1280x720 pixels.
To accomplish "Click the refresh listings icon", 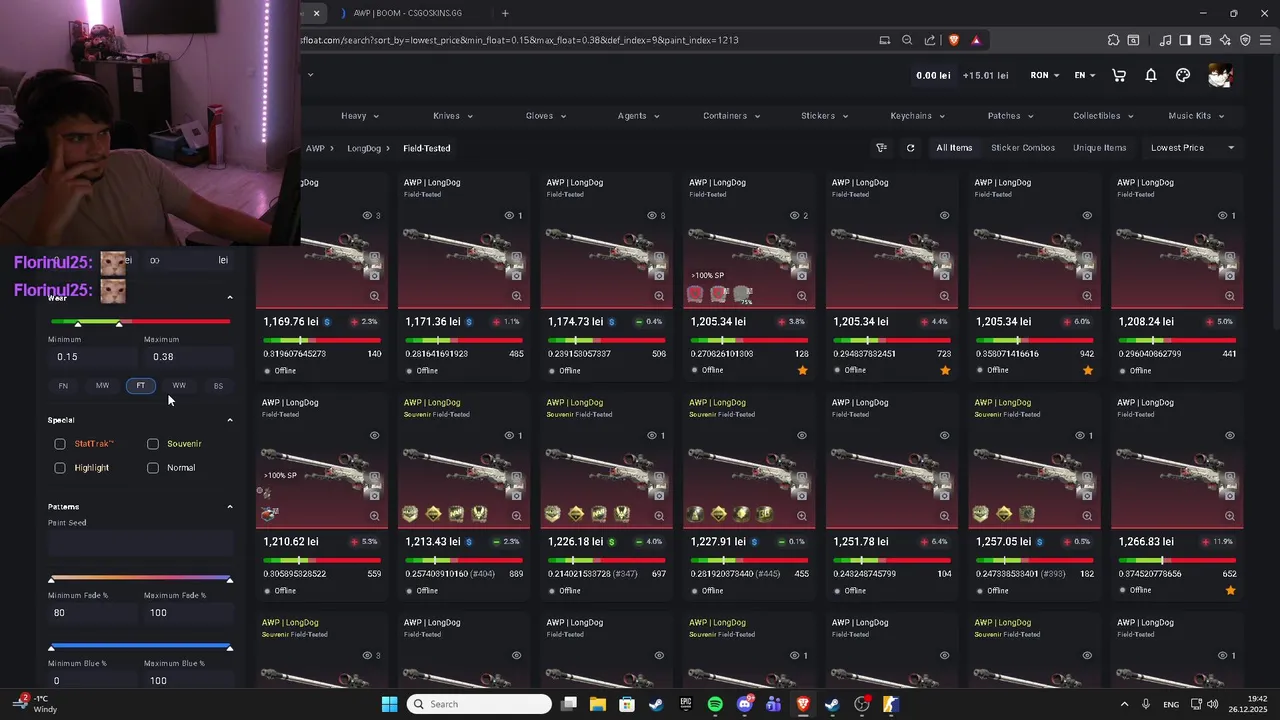I will pos(910,148).
